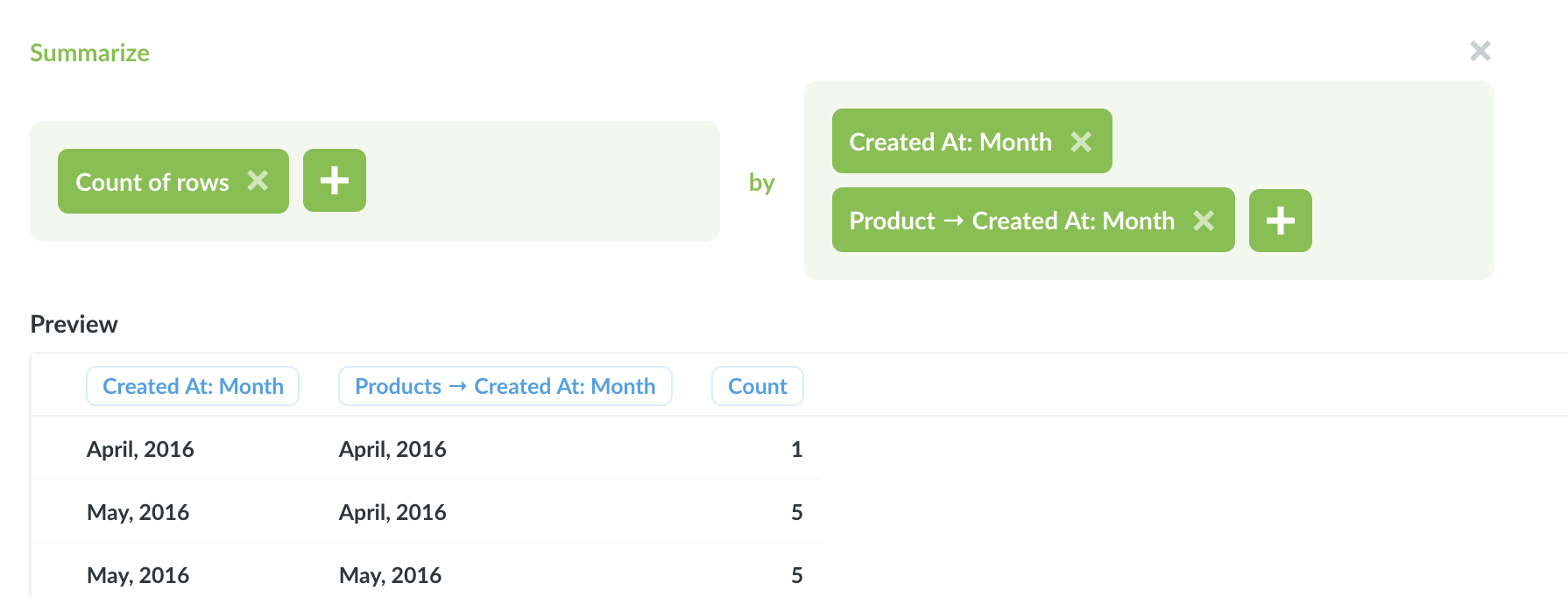Select April, 2016 in first row
This screenshot has width=1568, height=597.
pos(140,449)
